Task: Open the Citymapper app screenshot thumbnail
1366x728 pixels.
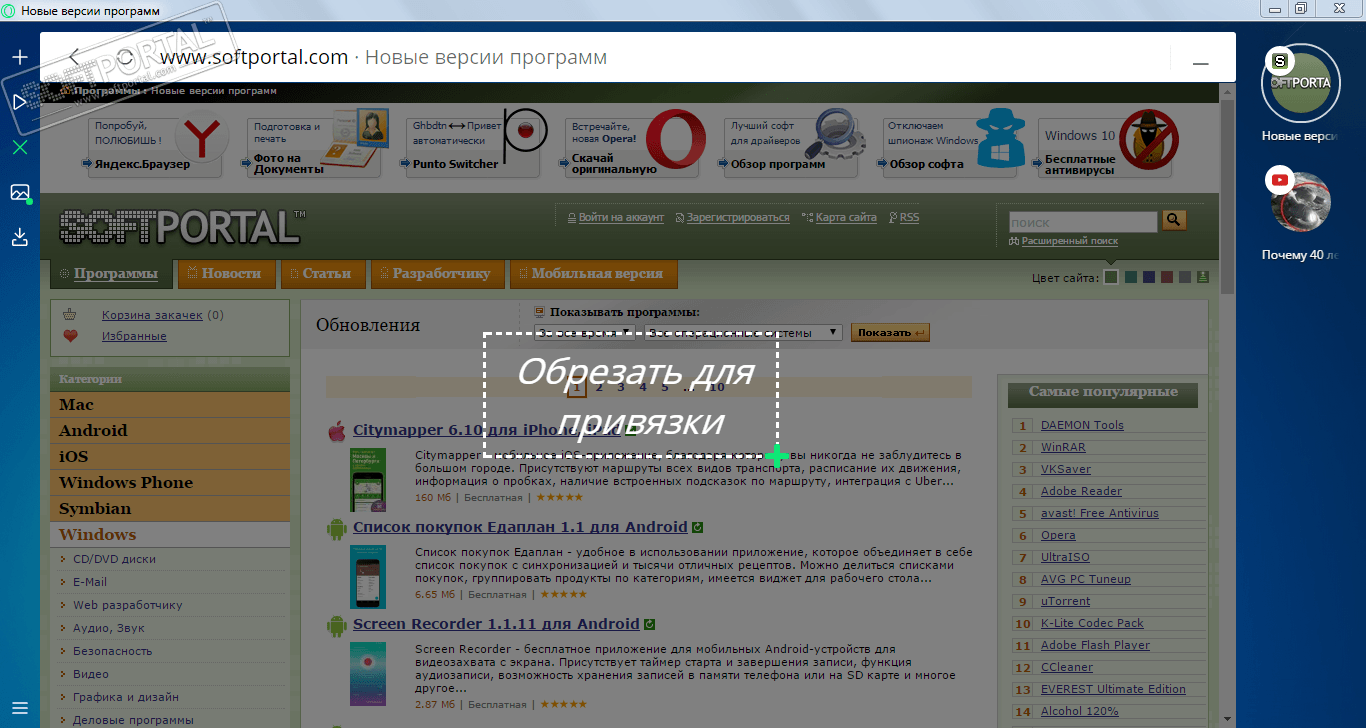Action: coord(367,480)
